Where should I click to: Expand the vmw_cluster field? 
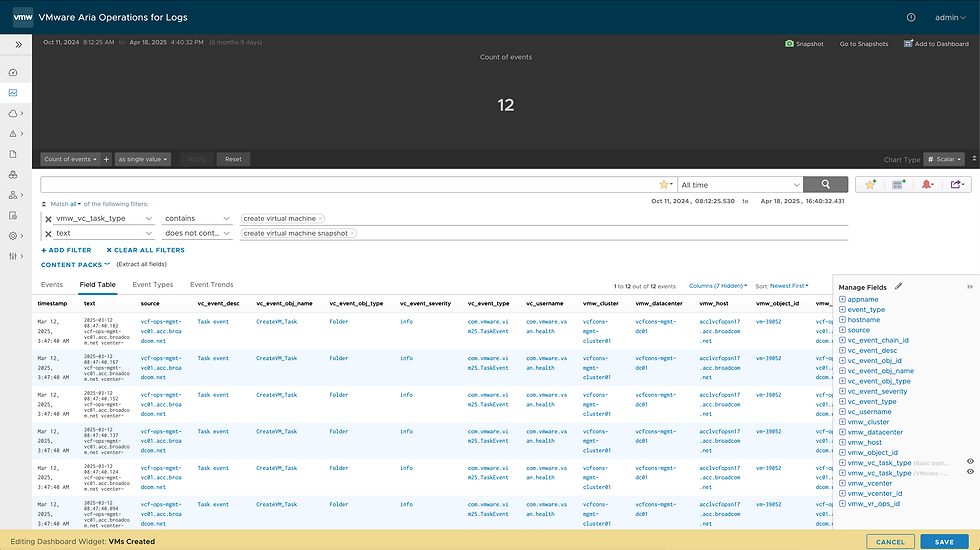(x=842, y=422)
